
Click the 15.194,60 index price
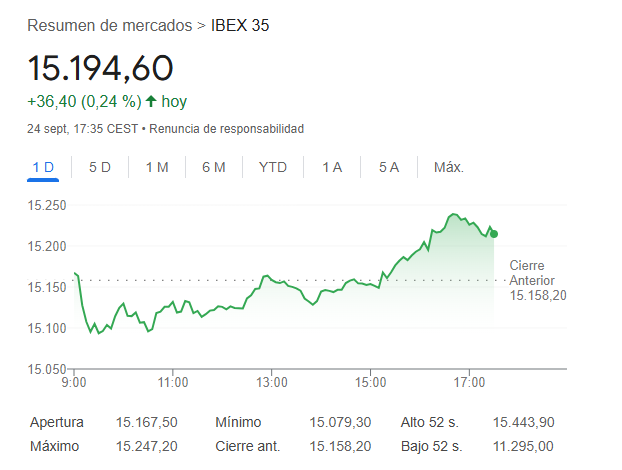pyautogui.click(x=100, y=68)
